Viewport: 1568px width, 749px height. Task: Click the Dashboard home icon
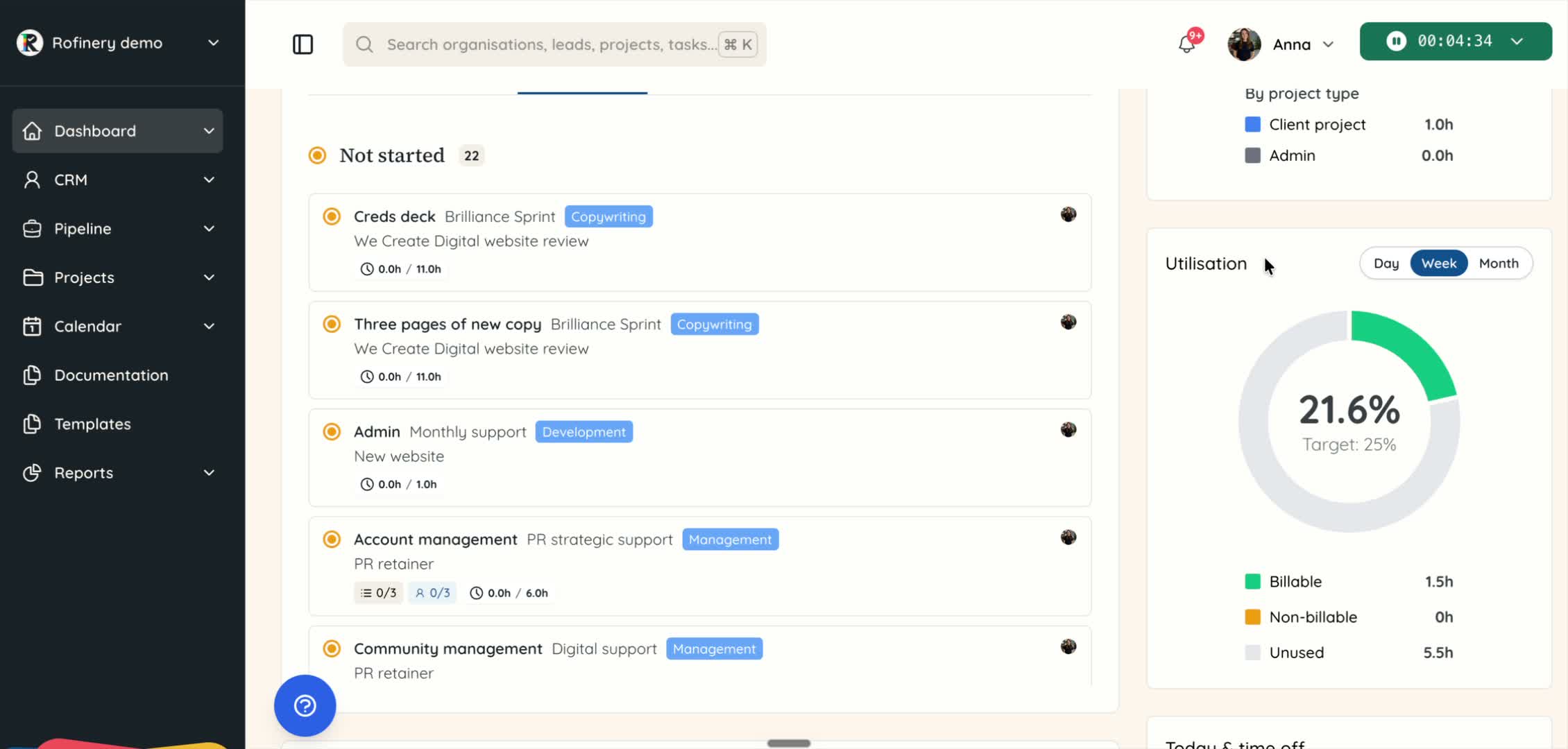click(x=32, y=131)
